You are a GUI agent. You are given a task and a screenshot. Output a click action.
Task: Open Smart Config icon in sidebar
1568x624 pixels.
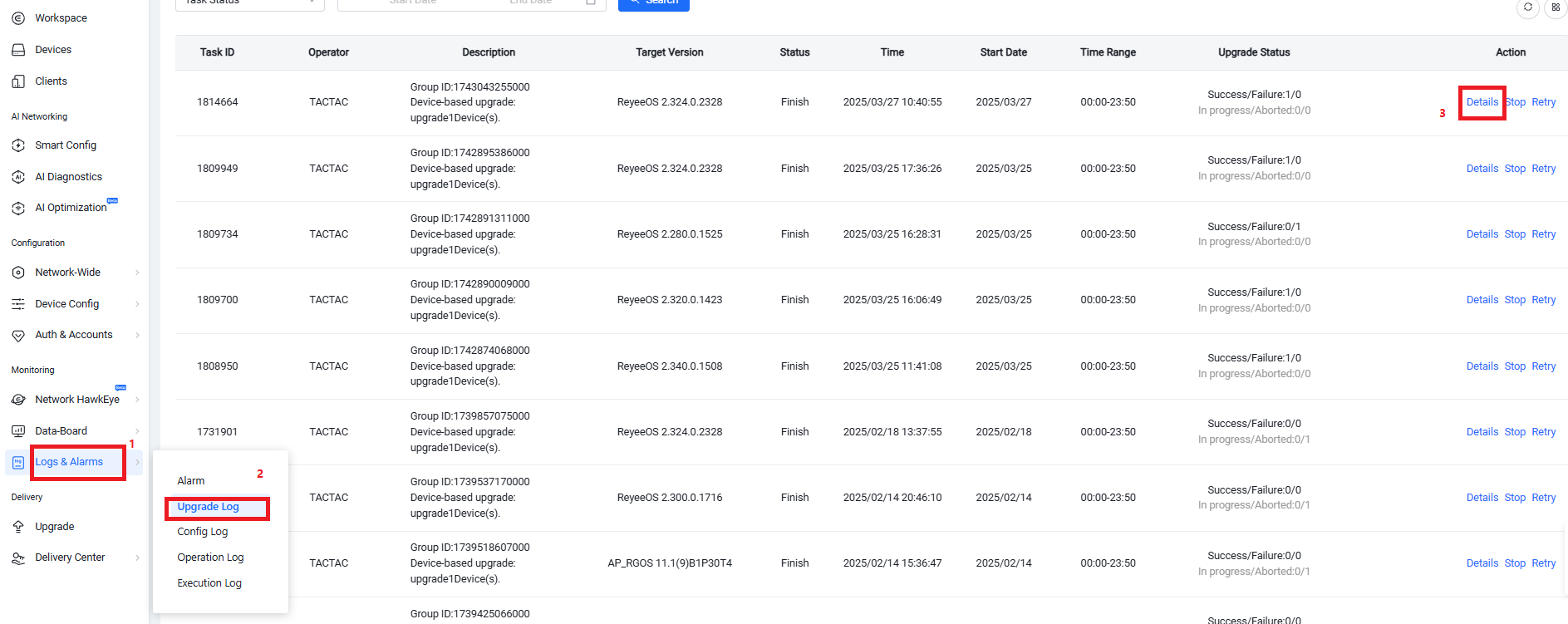pos(18,145)
